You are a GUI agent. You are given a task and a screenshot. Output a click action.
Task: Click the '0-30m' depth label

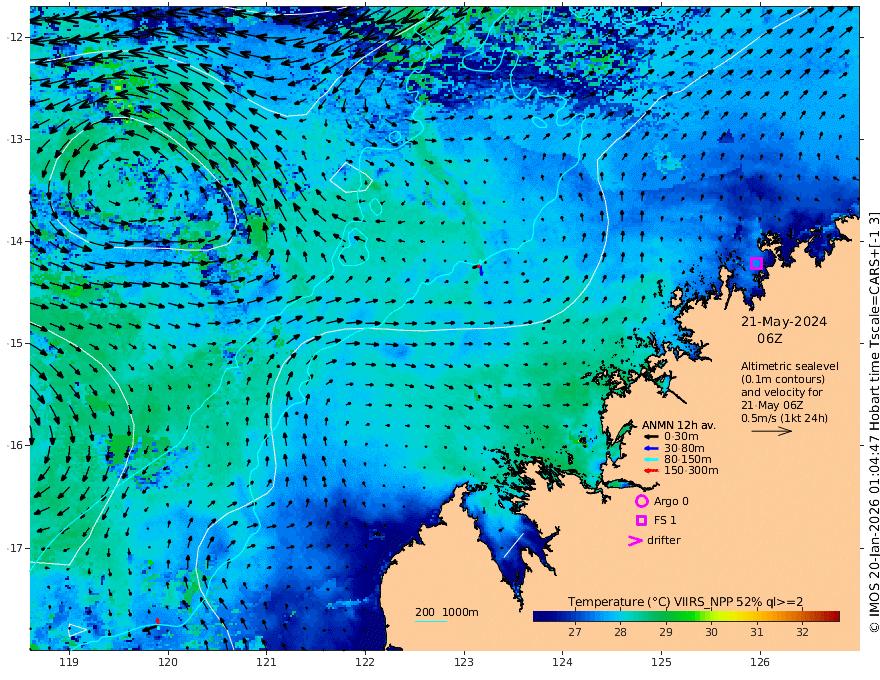[x=681, y=436]
